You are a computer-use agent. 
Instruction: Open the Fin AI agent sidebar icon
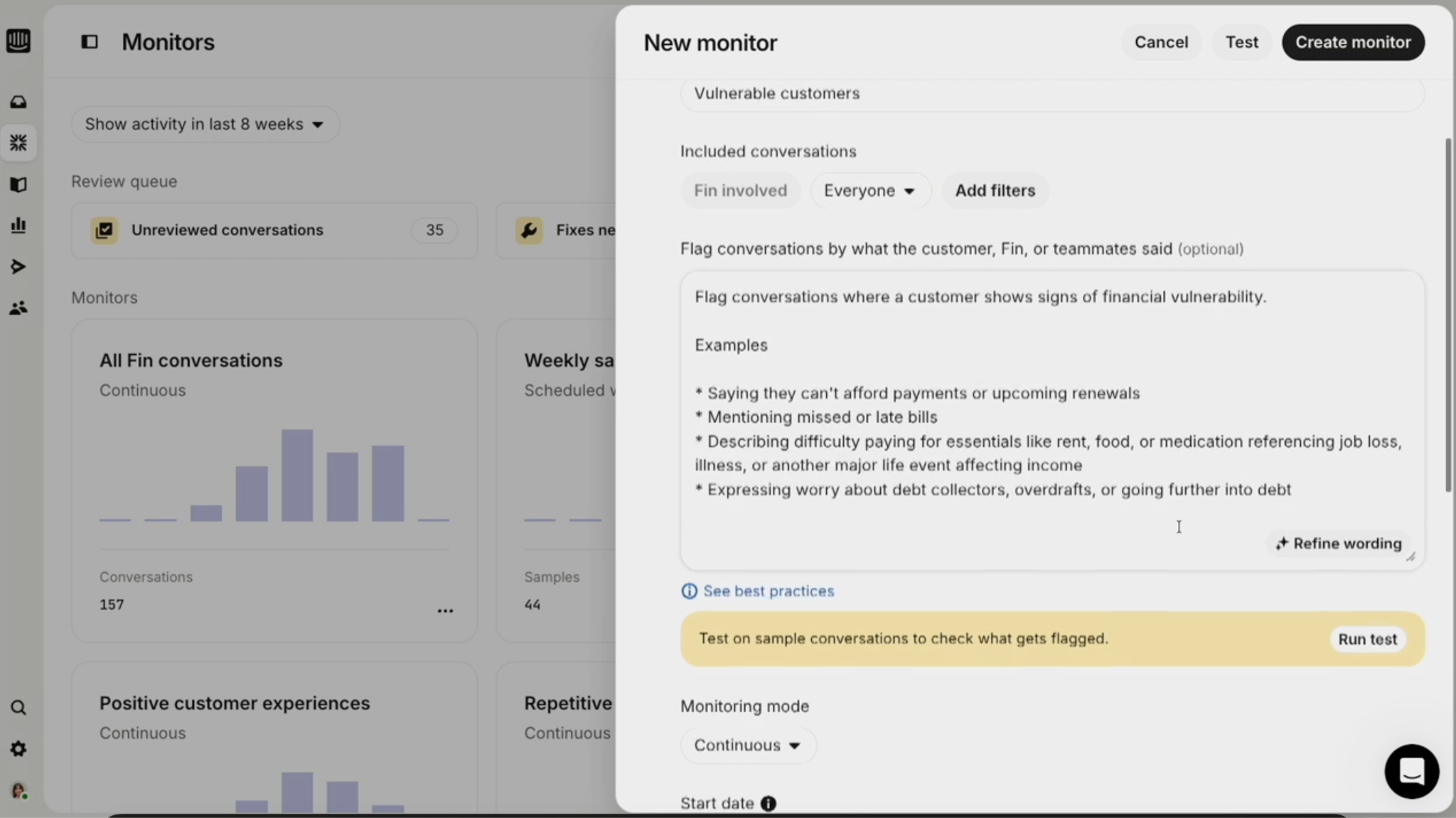pos(18,143)
